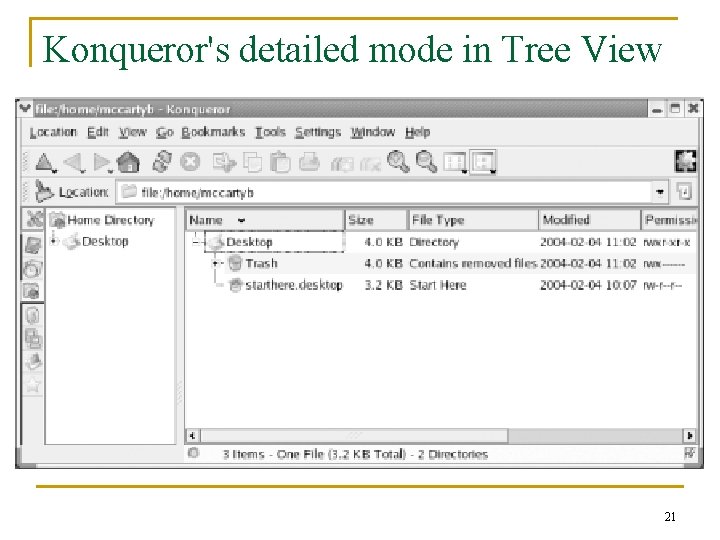Open the Help menu
Viewport: 720px width, 540px height.
point(417,132)
